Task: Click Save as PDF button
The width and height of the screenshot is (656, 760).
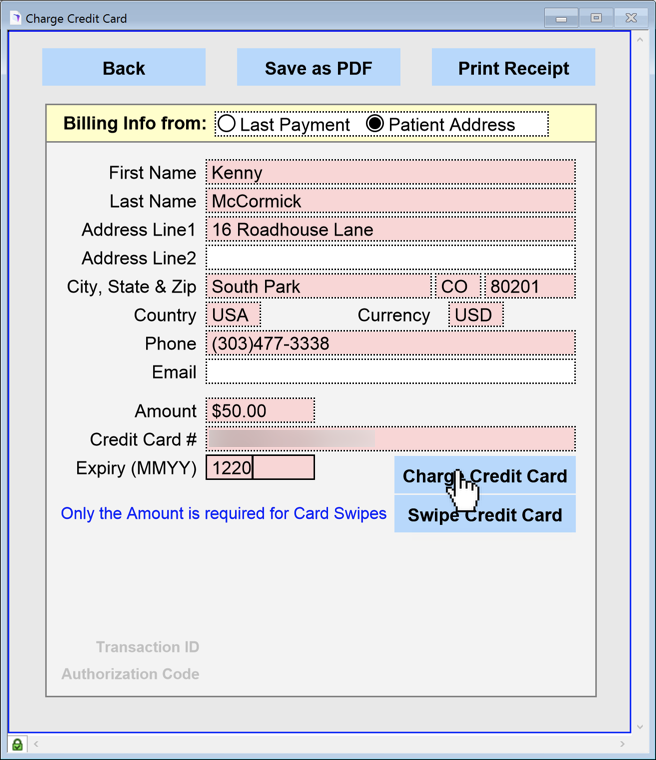Action: pyautogui.click(x=318, y=68)
